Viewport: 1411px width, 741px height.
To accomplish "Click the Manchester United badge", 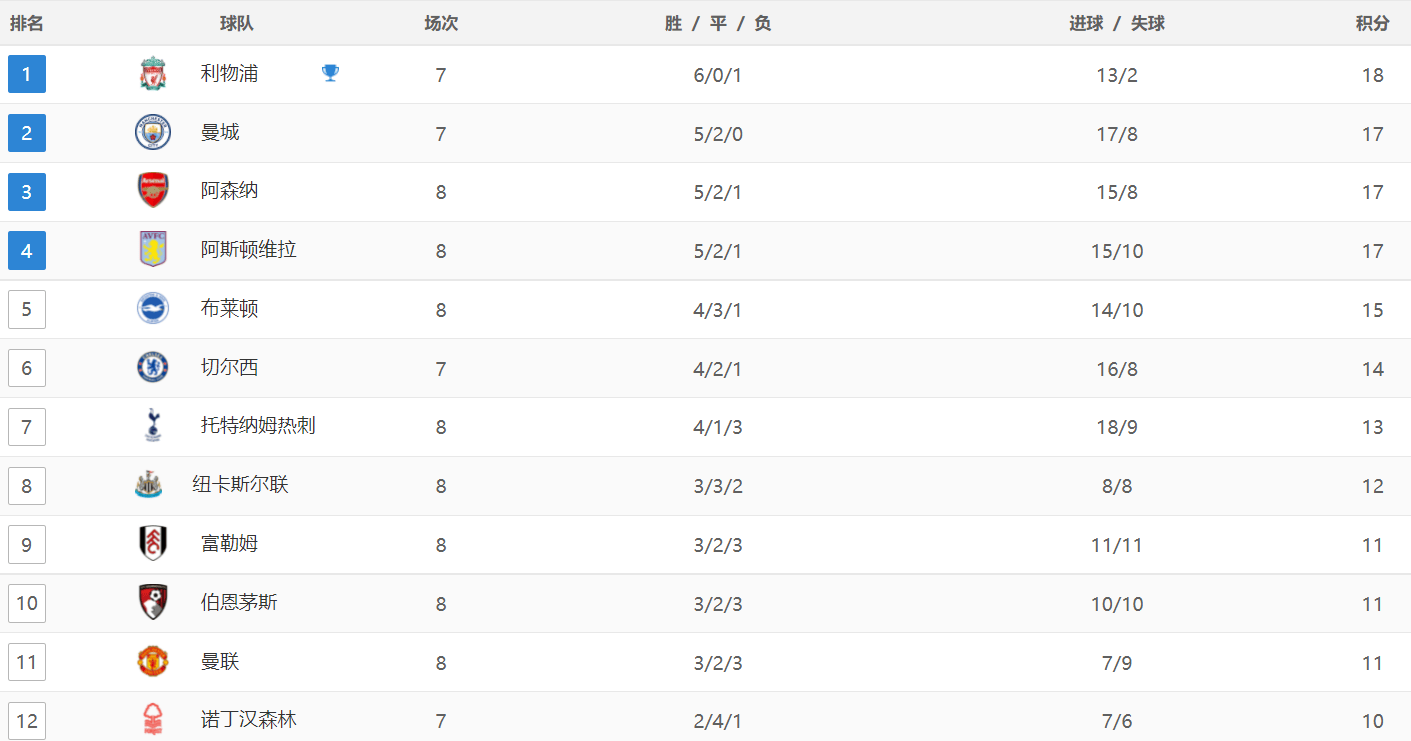I will (152, 662).
